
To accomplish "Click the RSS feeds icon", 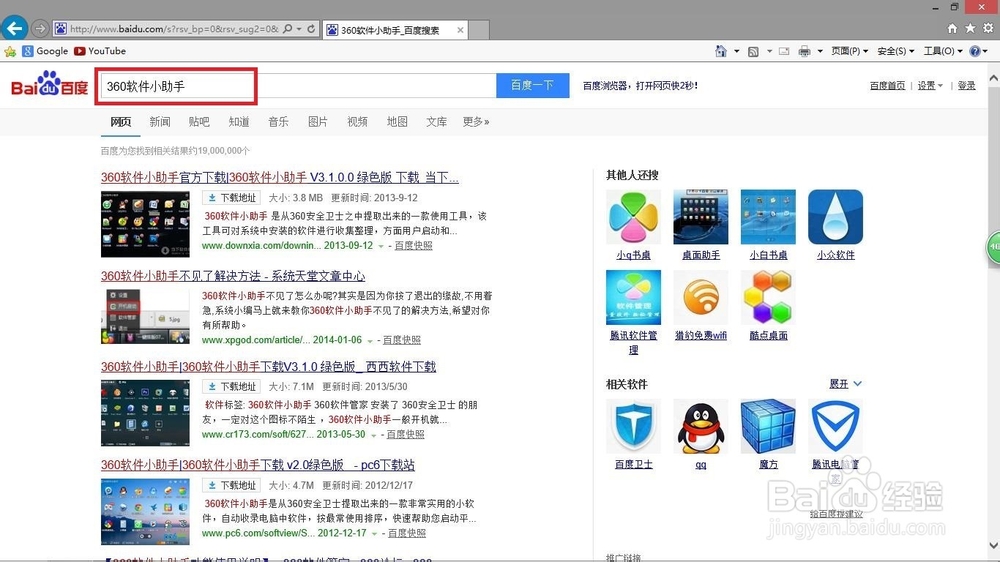I will pyautogui.click(x=753, y=51).
